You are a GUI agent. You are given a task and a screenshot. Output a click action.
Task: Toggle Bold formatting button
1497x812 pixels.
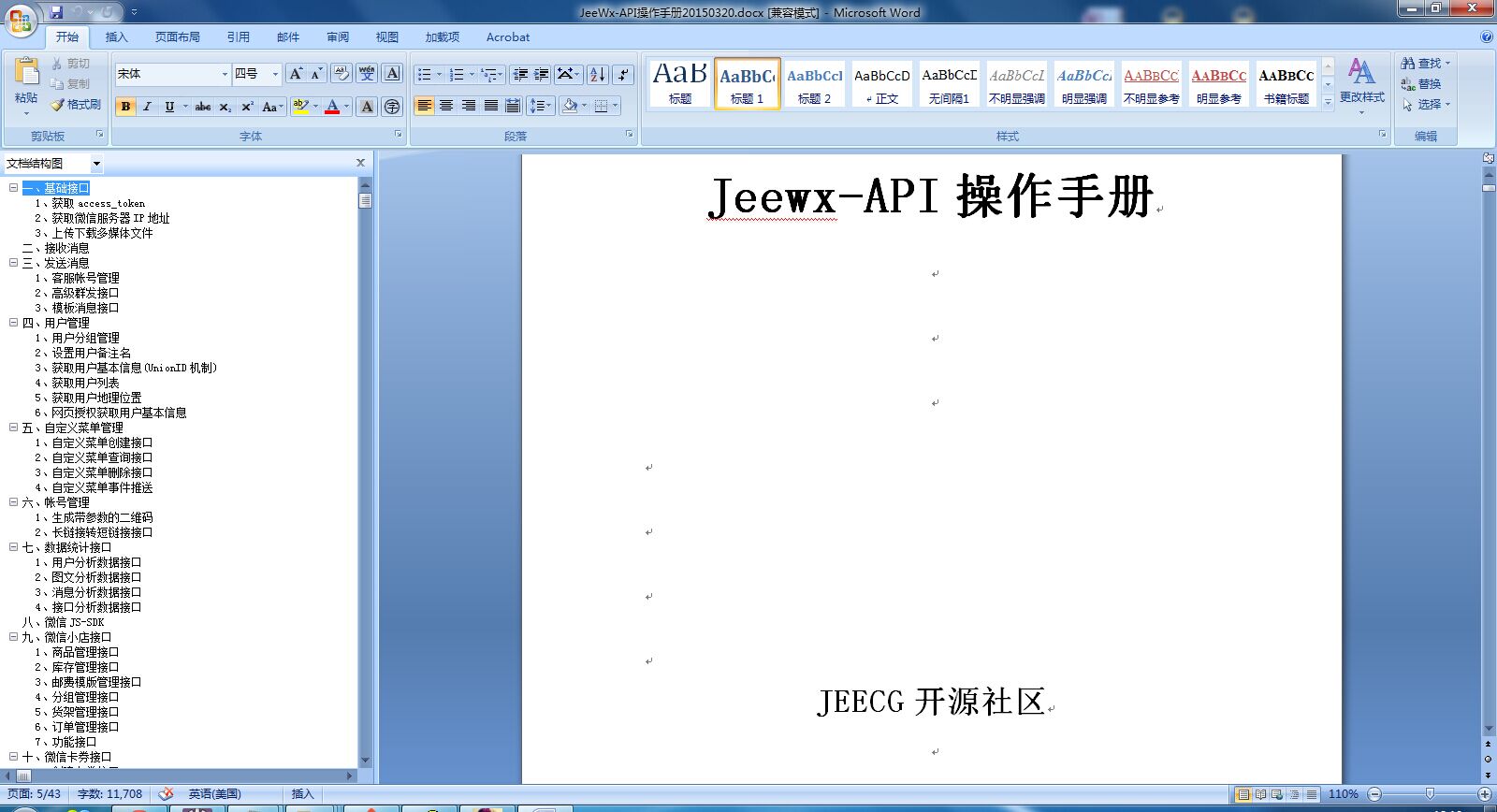point(125,107)
